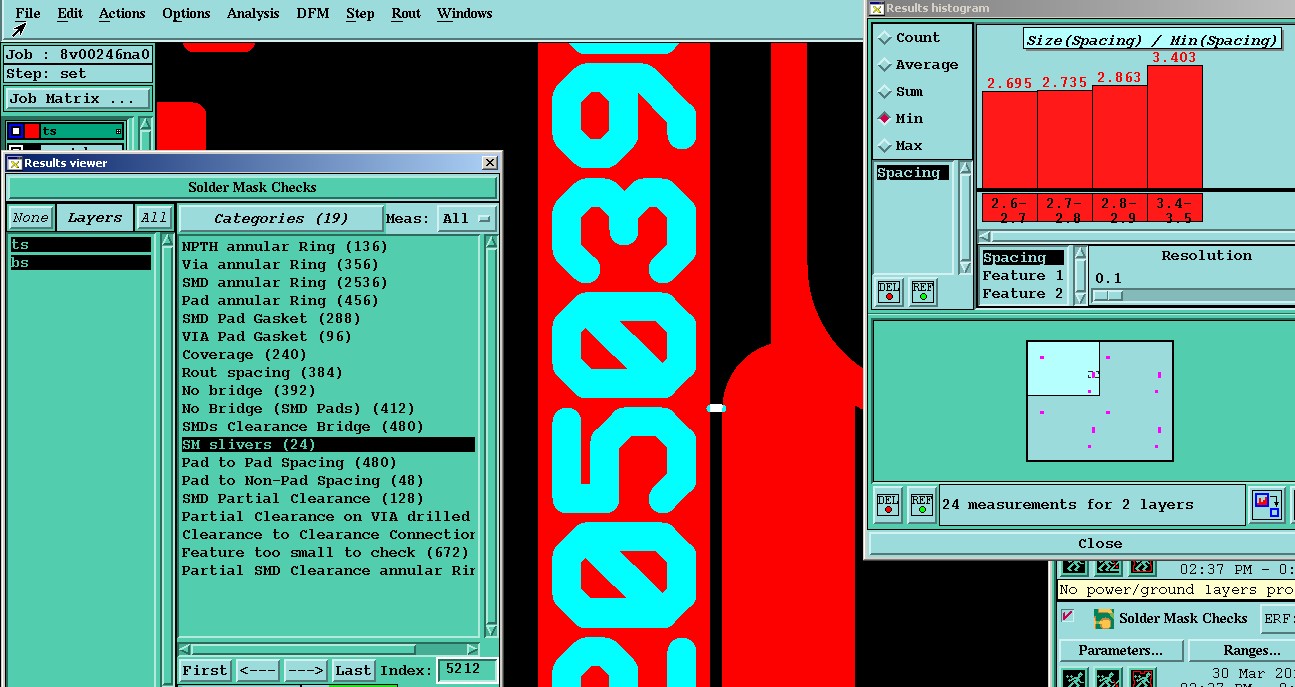The image size is (1295, 687).
Task: Open the Actions menu
Action: [122, 13]
